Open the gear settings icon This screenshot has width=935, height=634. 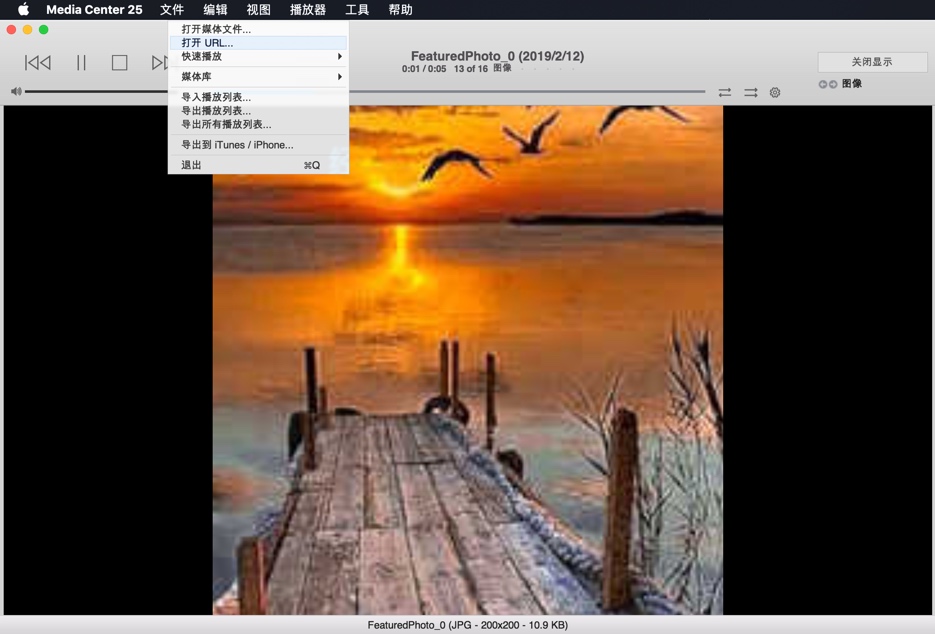(775, 93)
